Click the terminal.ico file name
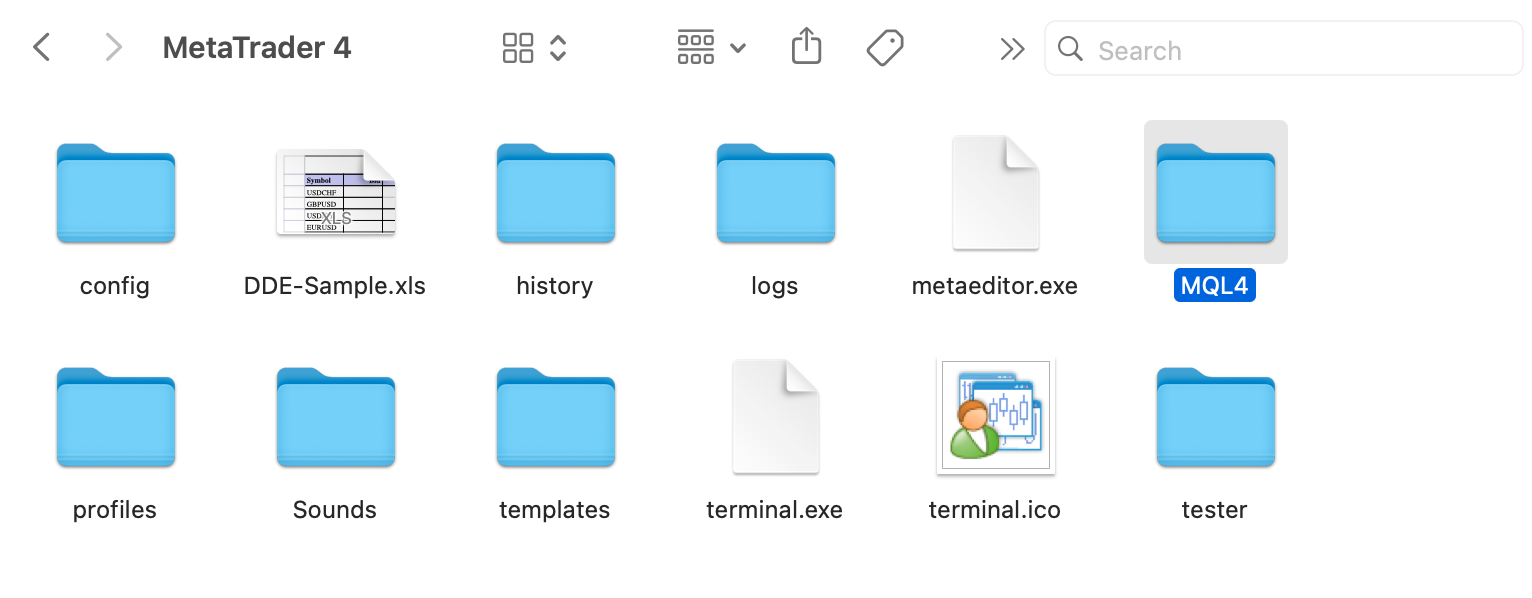 point(995,510)
